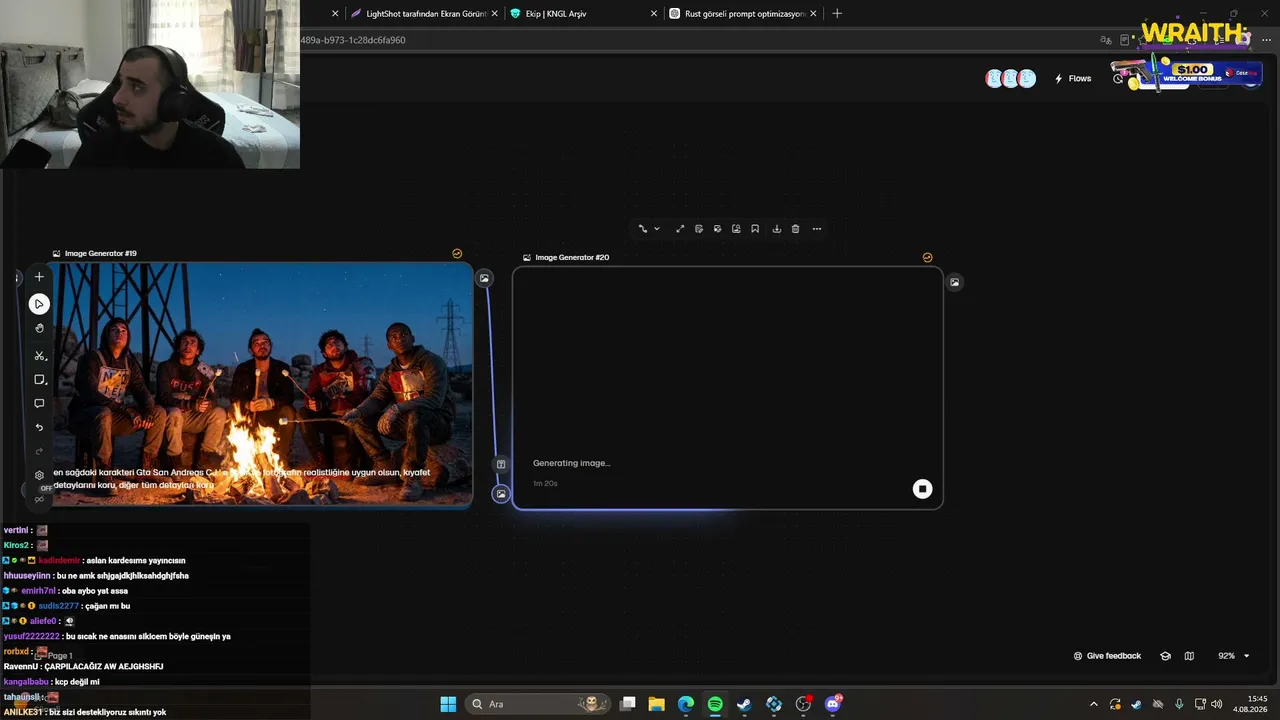The height and width of the screenshot is (720, 1280).
Task: Click the expand fullscreen arrows icon
Action: click(x=680, y=229)
